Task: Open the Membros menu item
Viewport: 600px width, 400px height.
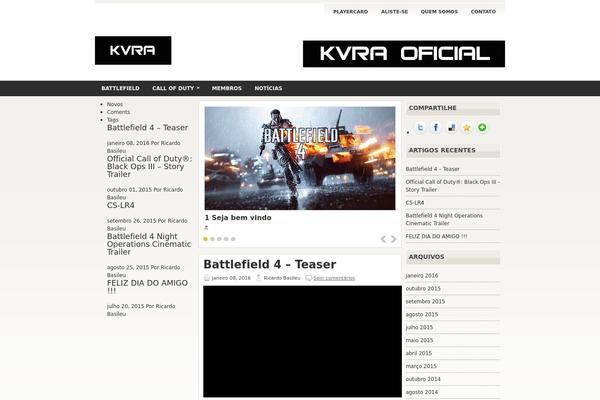Action: coord(227,88)
